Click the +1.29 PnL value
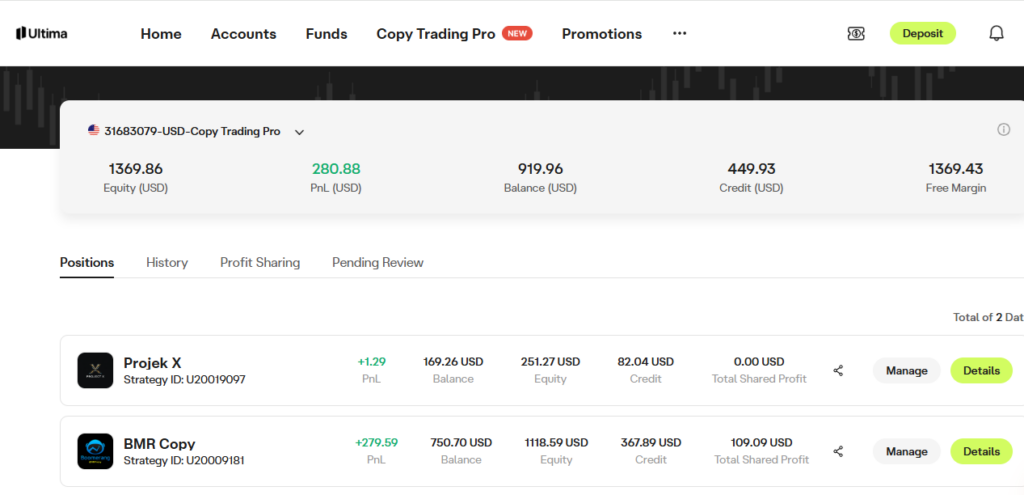This screenshot has width=1024, height=495. 372,362
